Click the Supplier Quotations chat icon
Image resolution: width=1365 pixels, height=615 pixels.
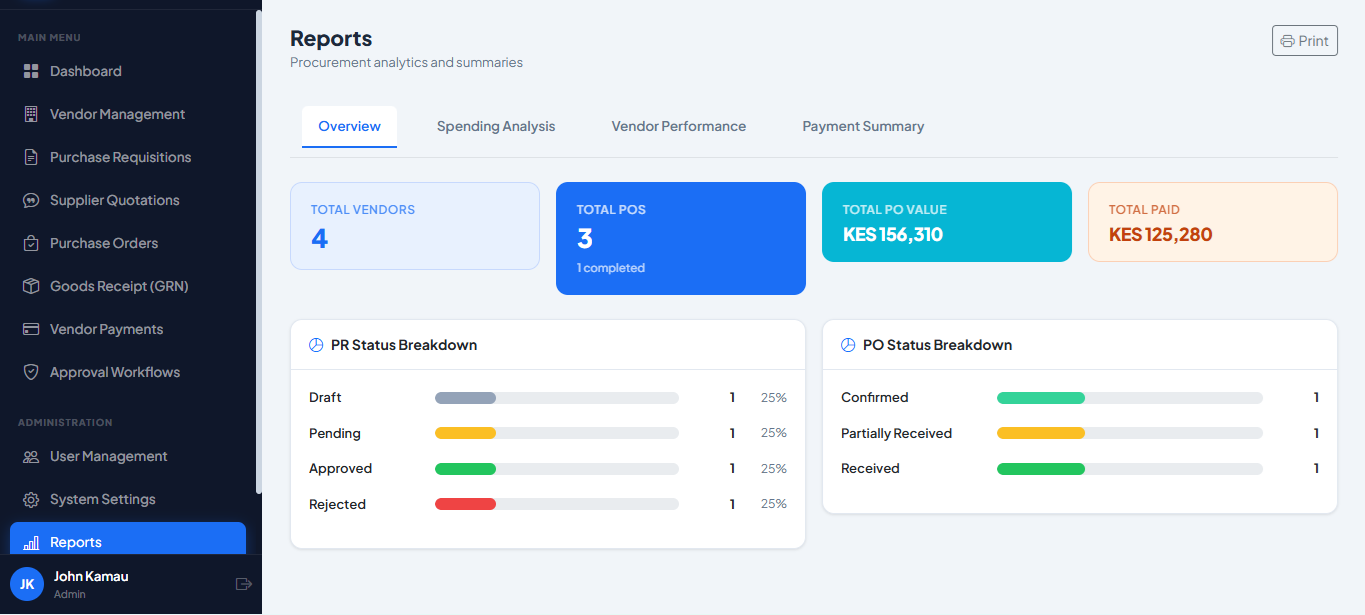coord(30,201)
